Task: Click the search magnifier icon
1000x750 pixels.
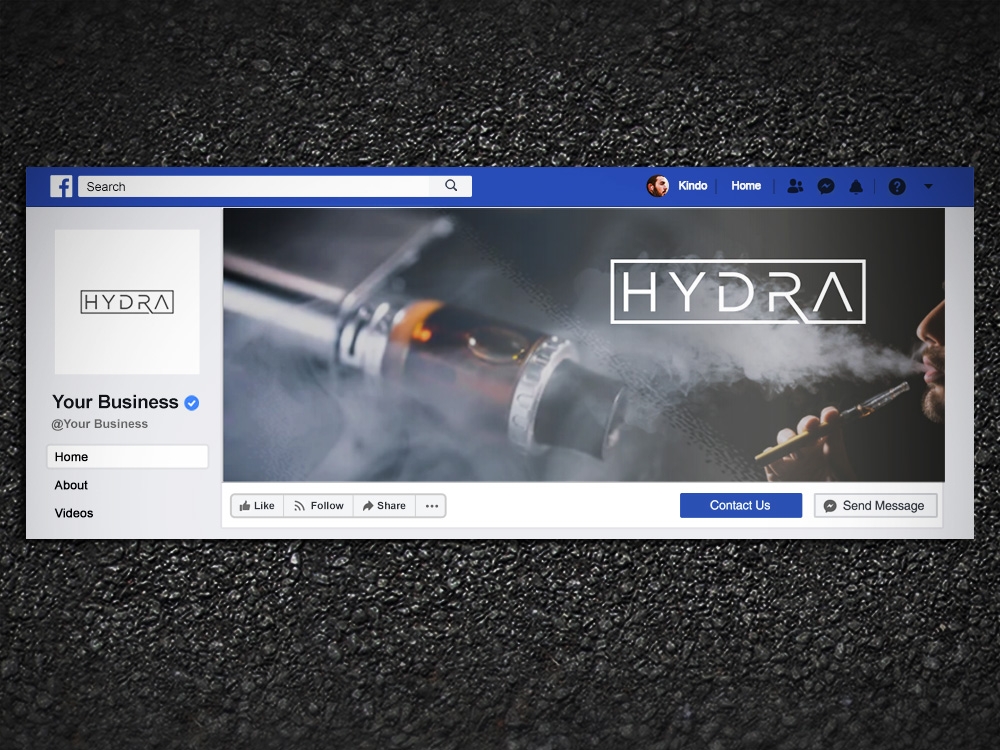Action: 450,185
